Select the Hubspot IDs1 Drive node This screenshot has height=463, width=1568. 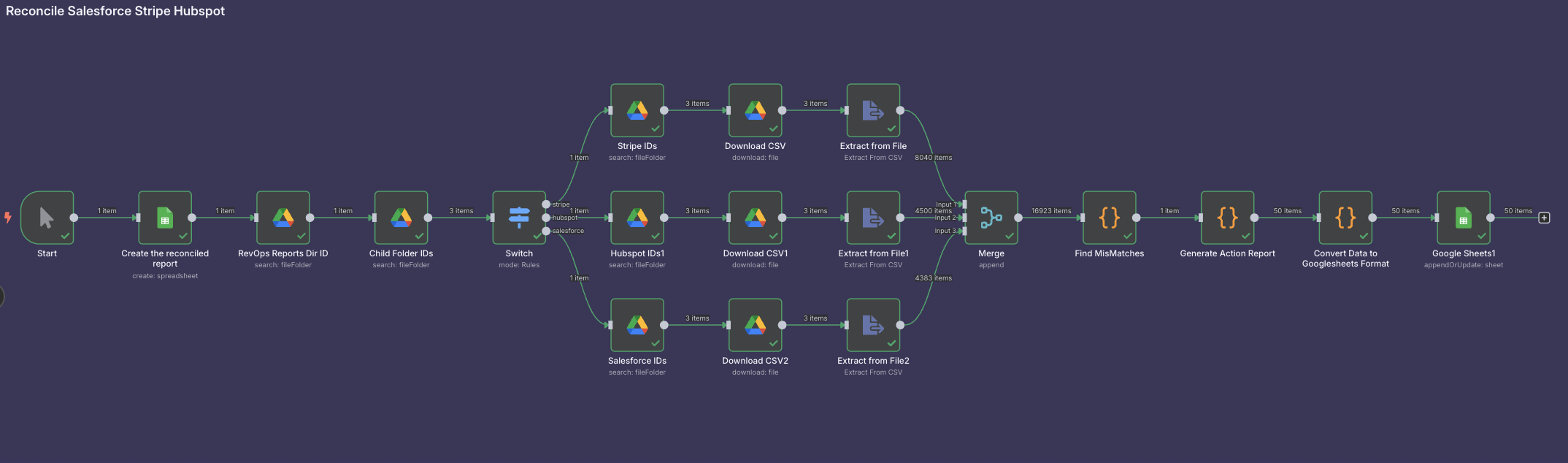(x=637, y=218)
